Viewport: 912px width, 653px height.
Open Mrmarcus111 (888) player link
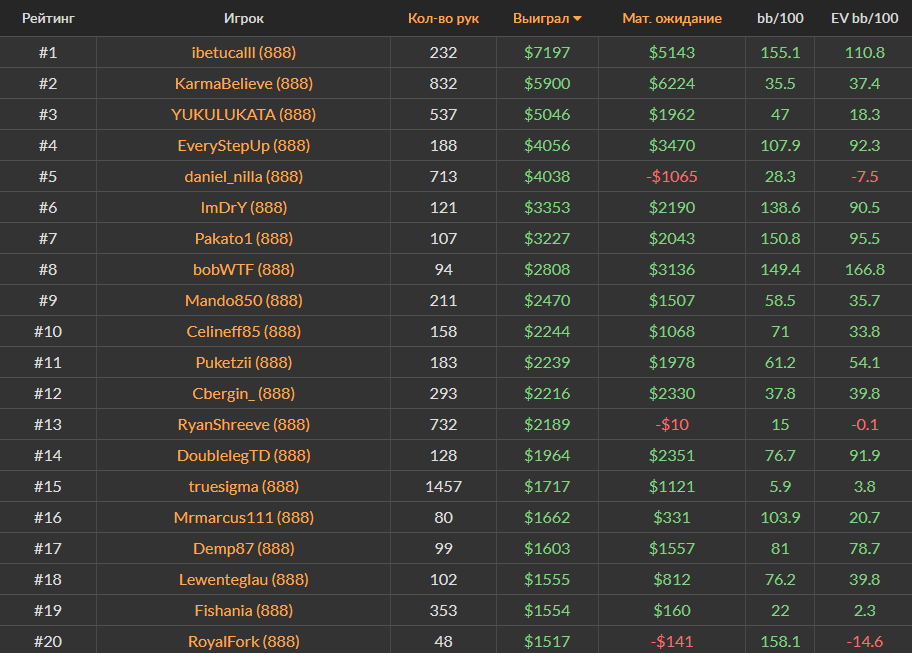point(243,517)
